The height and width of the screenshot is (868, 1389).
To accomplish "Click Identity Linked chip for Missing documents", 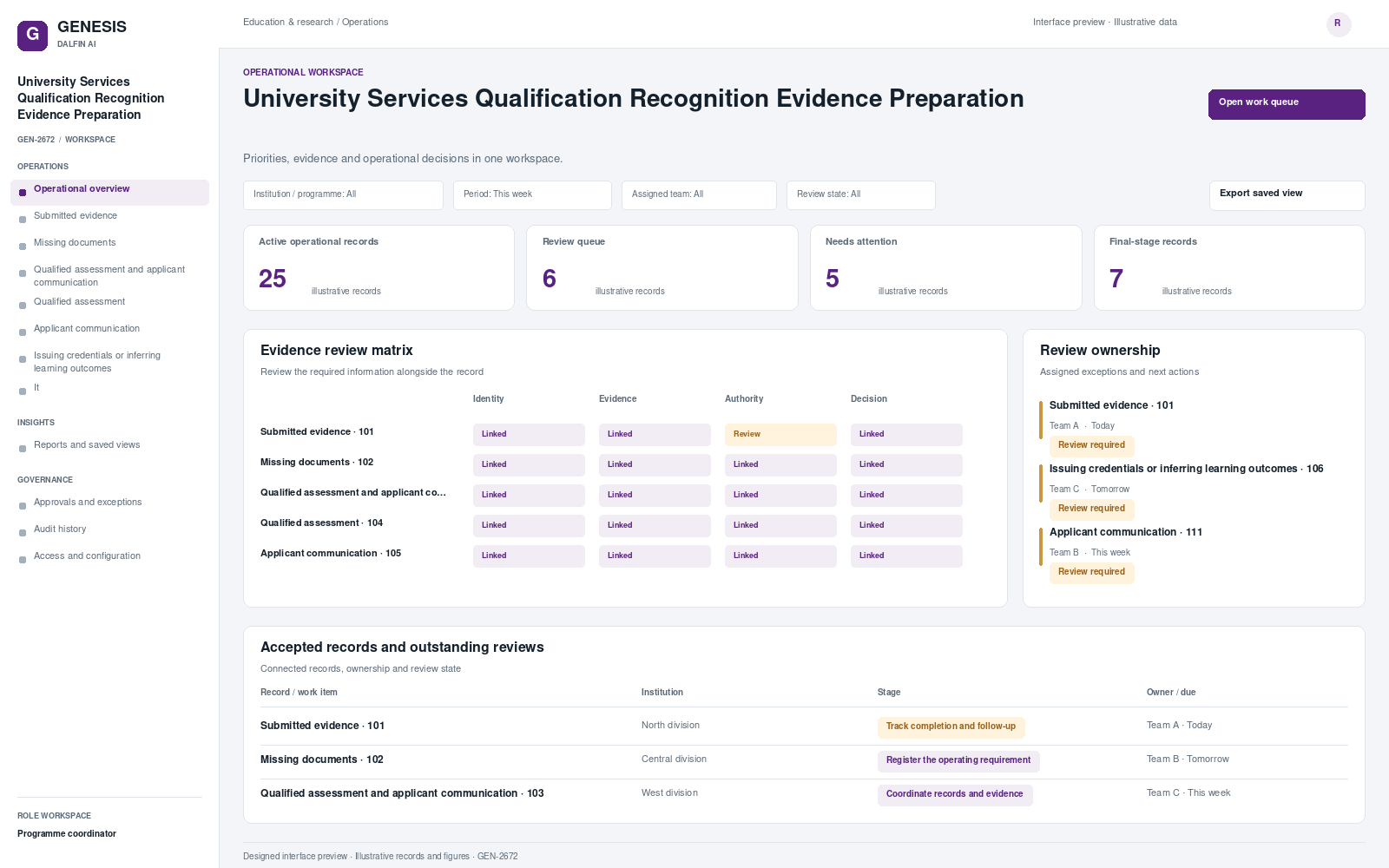I will click(529, 465).
